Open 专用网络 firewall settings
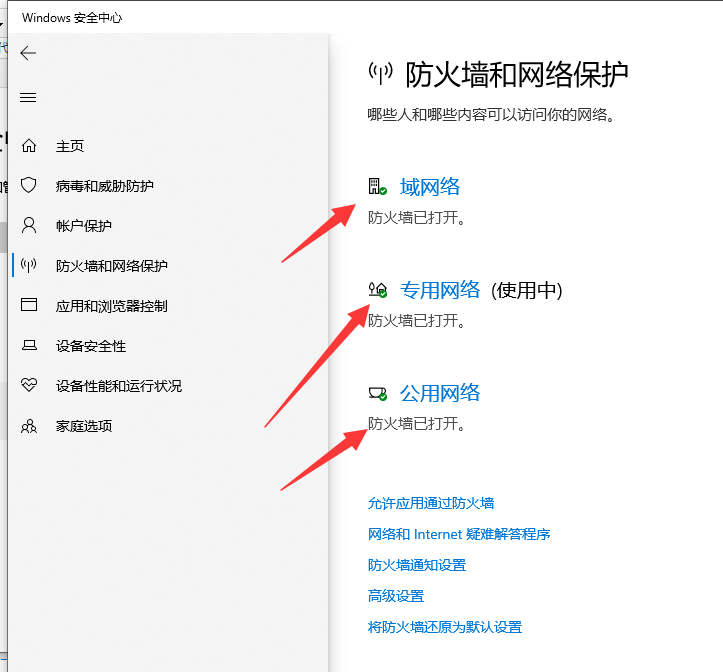The width and height of the screenshot is (723, 672). coord(440,290)
